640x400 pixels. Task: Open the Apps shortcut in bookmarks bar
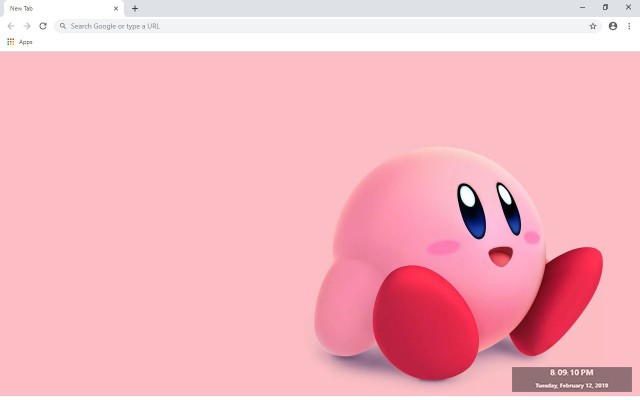point(20,42)
